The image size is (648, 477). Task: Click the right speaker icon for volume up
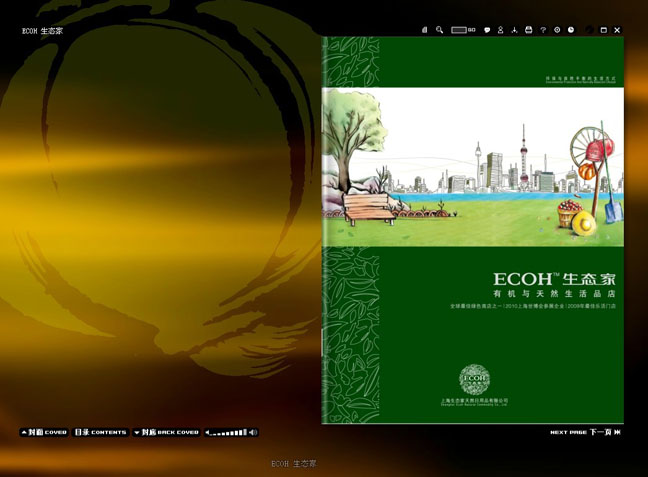pyautogui.click(x=253, y=432)
